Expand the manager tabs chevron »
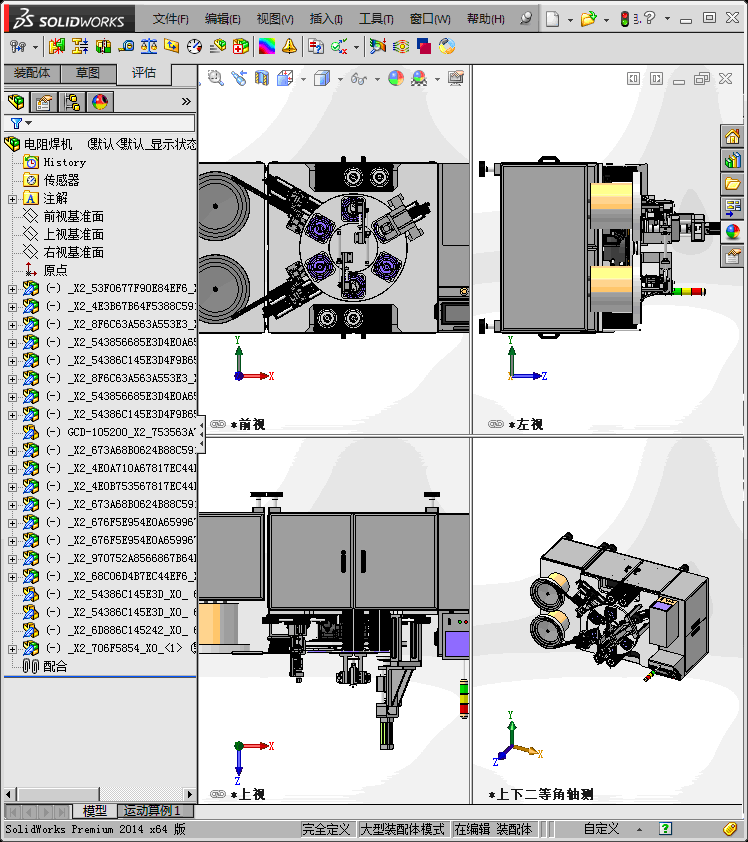Viewport: 748px width, 842px height. coord(186,101)
